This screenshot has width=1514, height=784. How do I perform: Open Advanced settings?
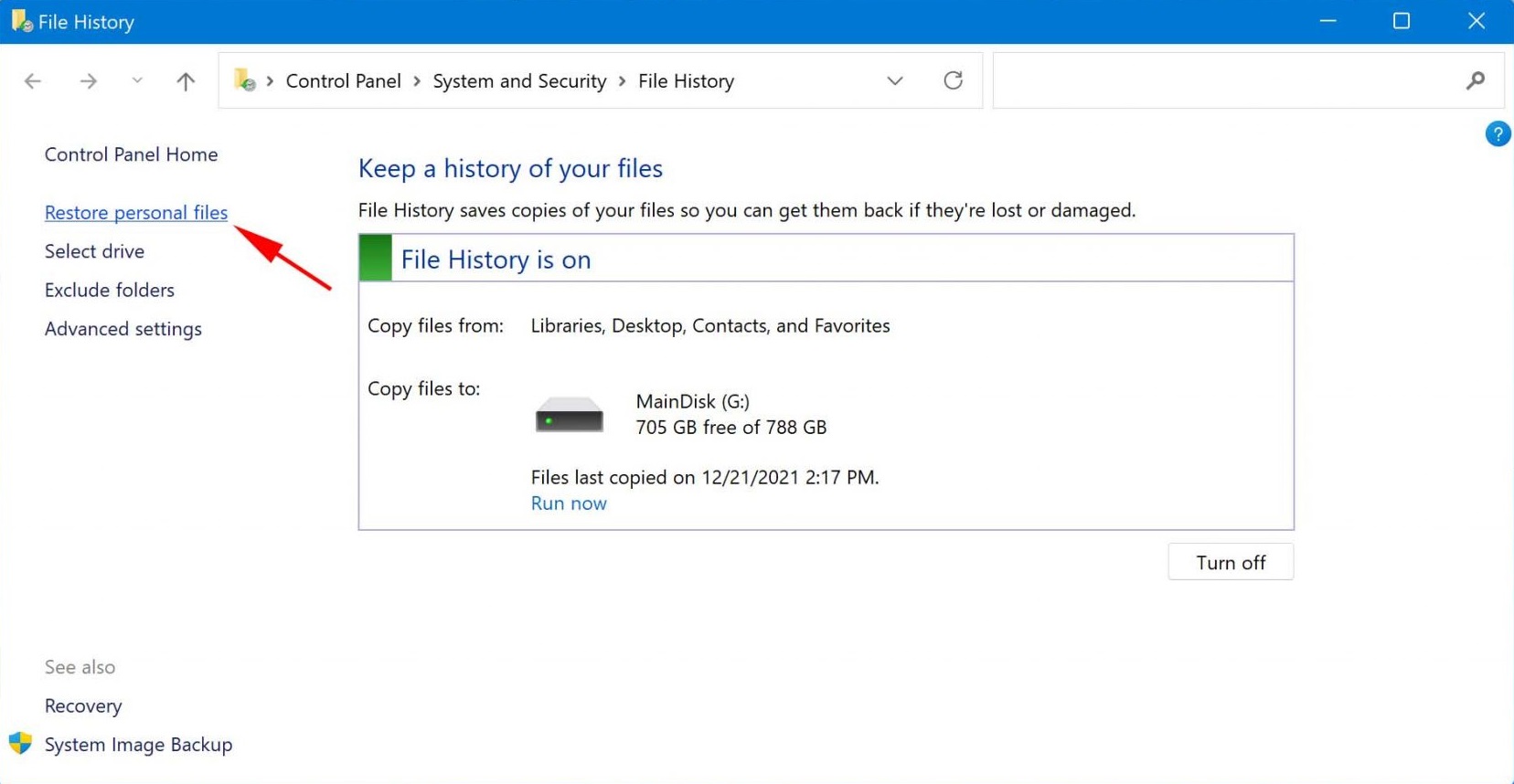click(123, 329)
